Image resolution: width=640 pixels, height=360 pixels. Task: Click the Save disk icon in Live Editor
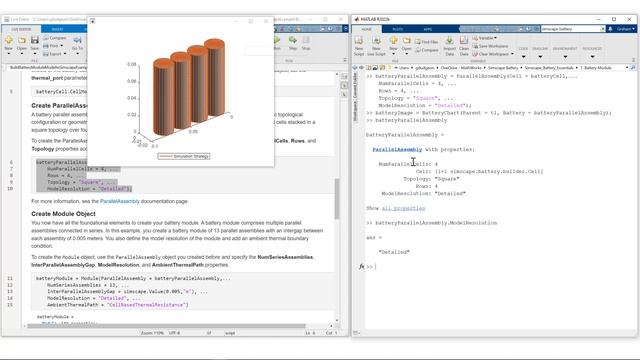pos(35,40)
